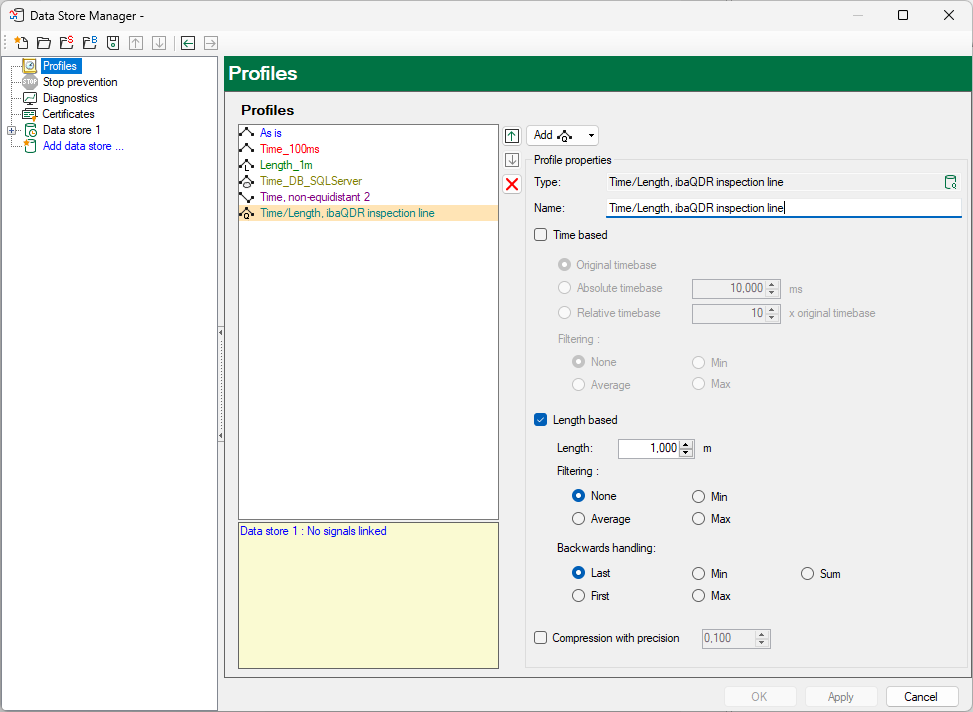Click the Data store 1 database icon
Screen dimensions: 973x712
30,130
